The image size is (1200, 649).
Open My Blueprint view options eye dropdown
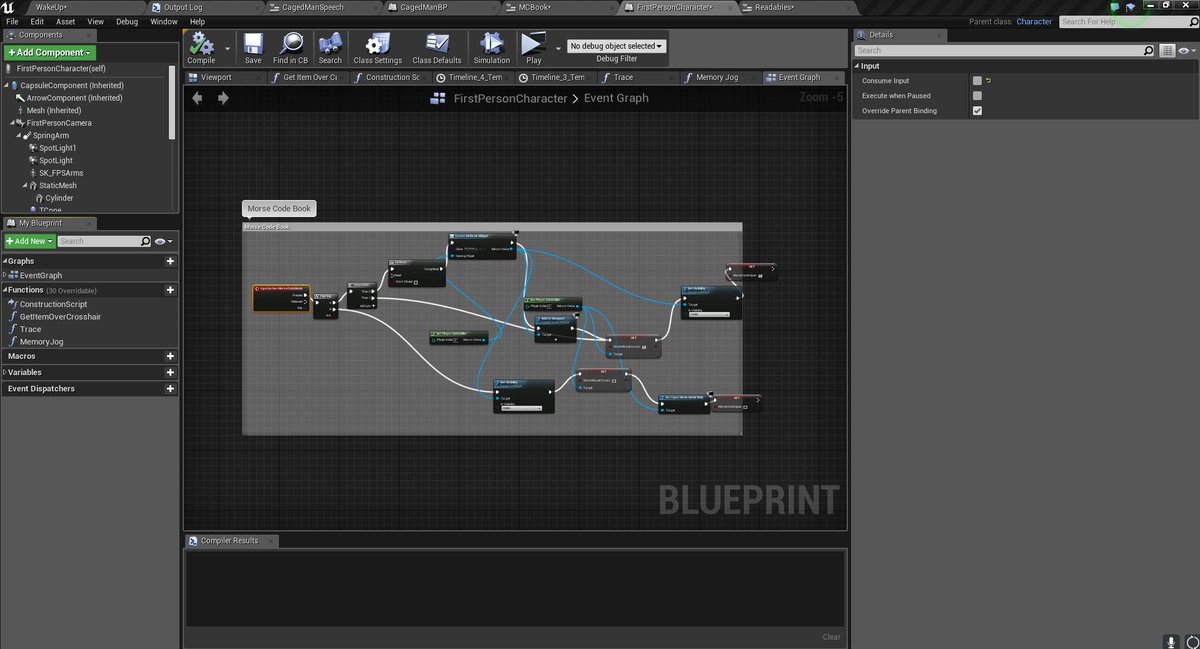click(x=163, y=241)
